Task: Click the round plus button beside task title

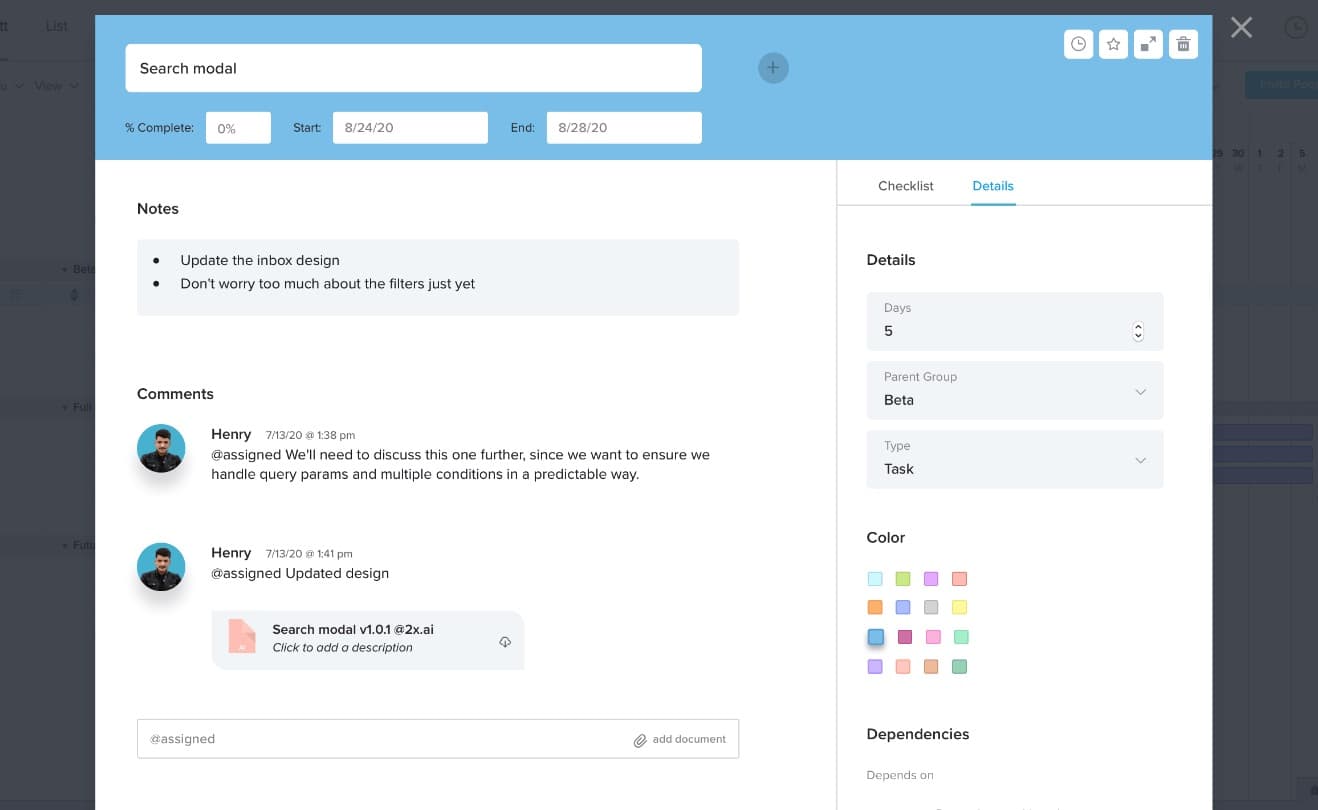Action: click(x=773, y=68)
